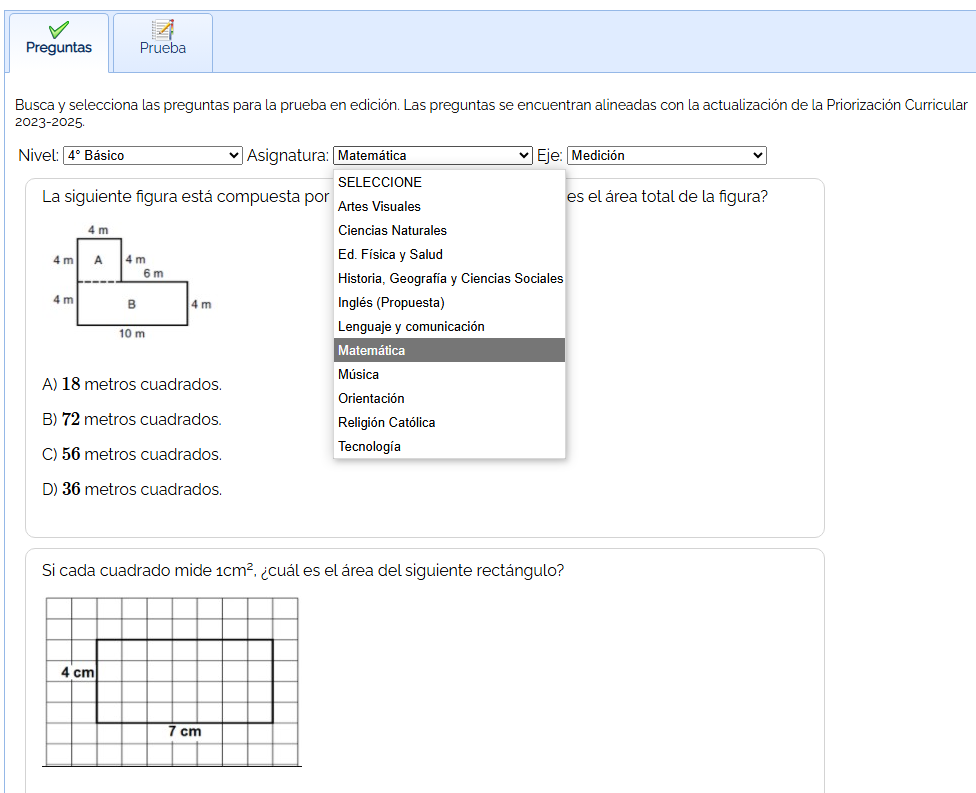Collapse the Asignatura combo box

click(x=432, y=156)
